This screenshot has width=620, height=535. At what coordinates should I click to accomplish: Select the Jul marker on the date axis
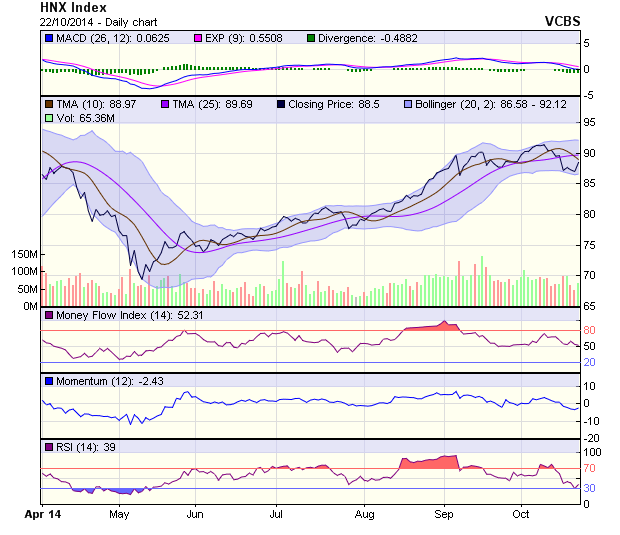277,514
